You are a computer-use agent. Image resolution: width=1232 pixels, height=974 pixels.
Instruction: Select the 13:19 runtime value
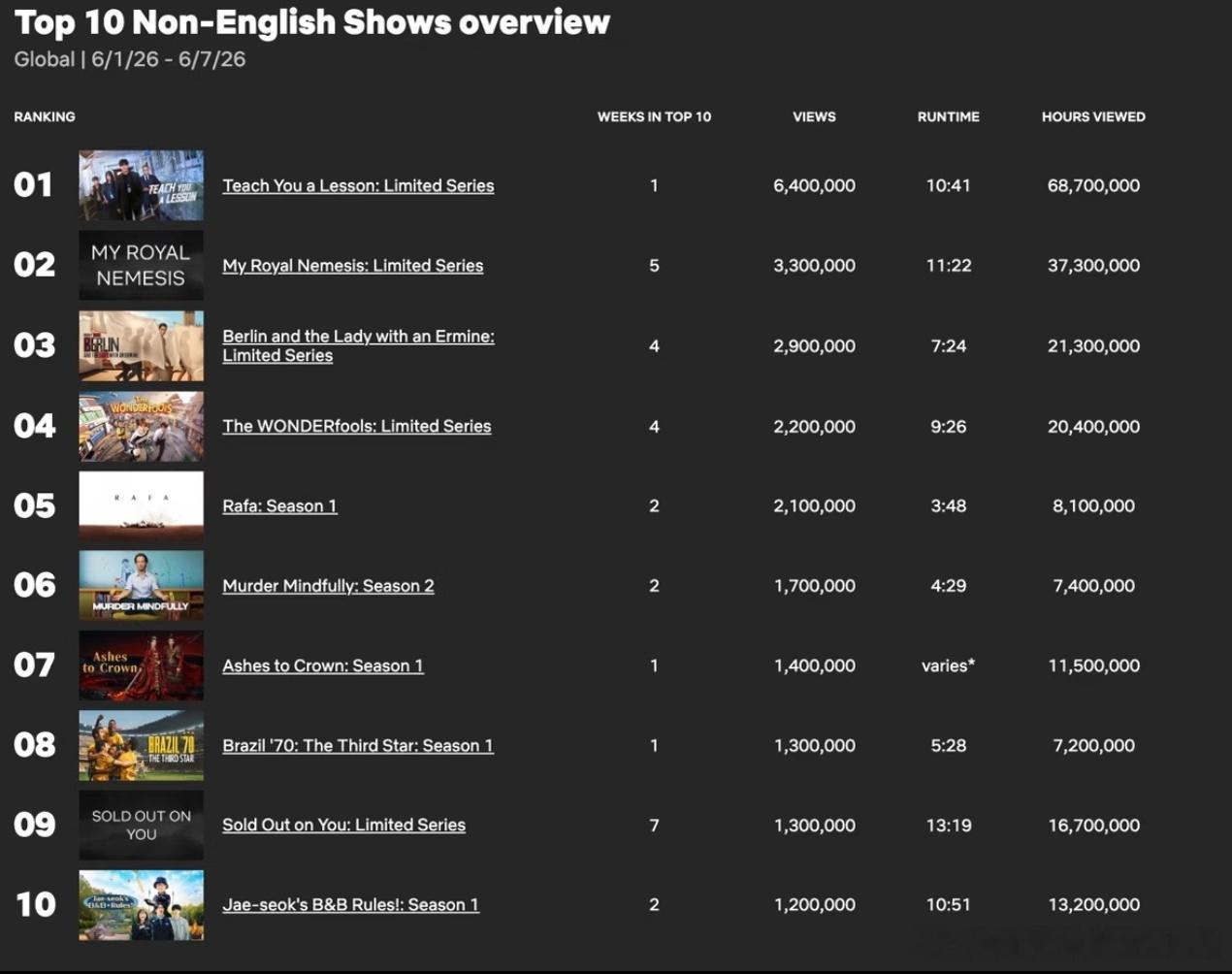[x=948, y=825]
